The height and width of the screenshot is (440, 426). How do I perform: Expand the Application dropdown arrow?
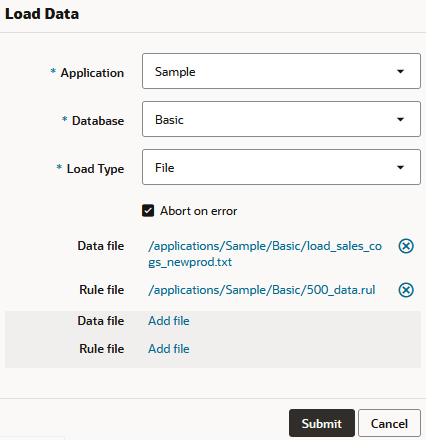click(400, 71)
